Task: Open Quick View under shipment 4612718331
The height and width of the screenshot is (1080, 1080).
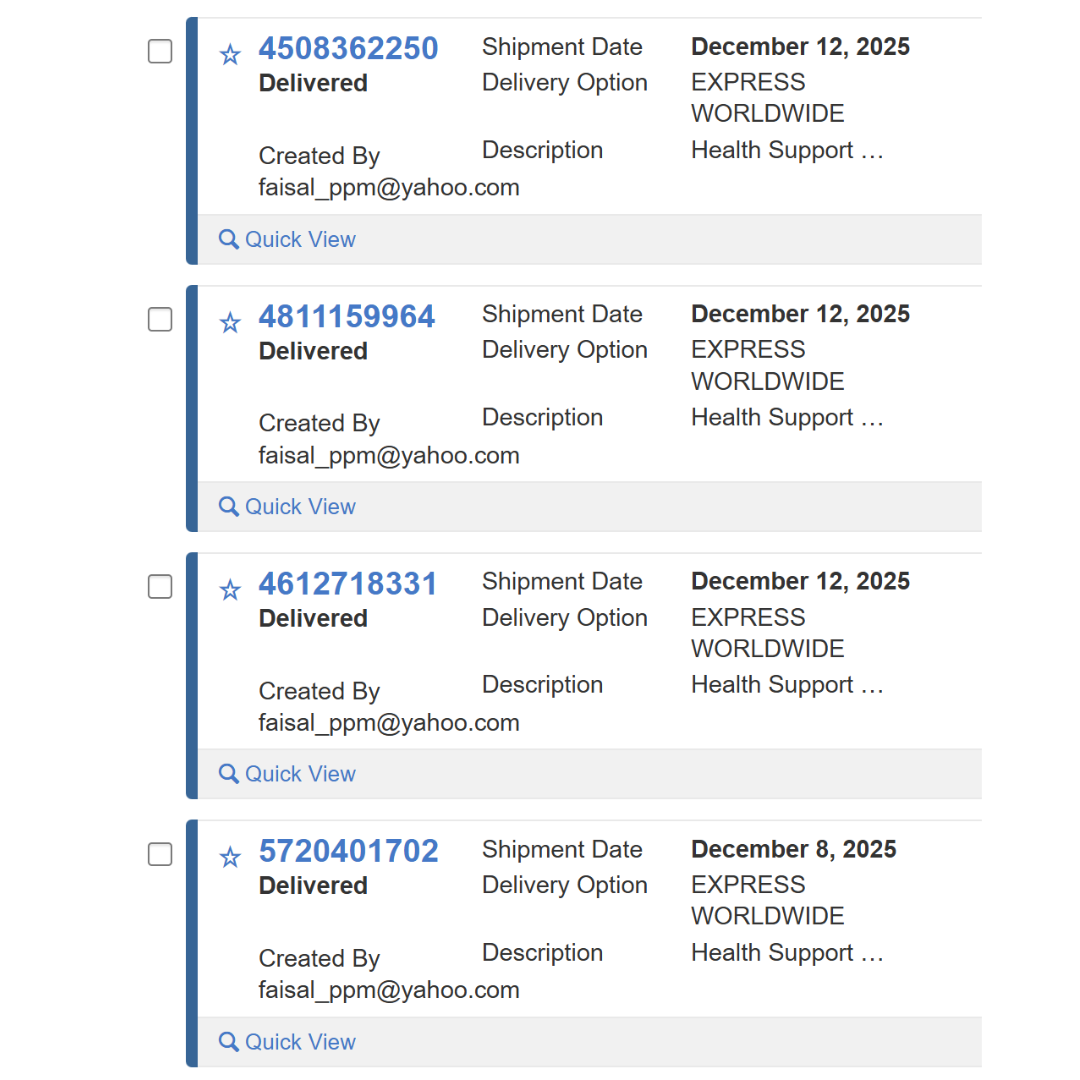Action: pos(300,773)
